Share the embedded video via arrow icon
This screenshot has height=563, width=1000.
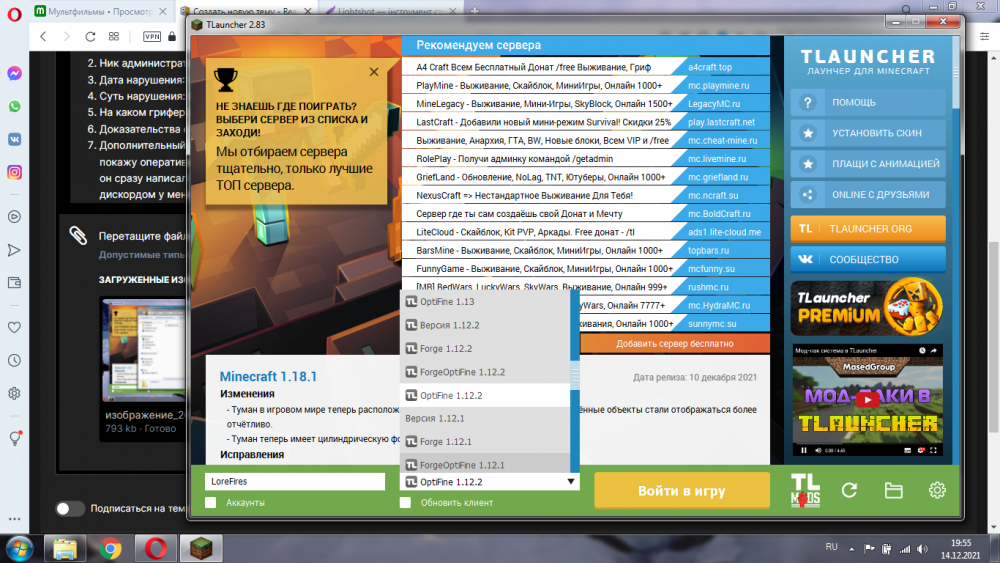(x=934, y=351)
